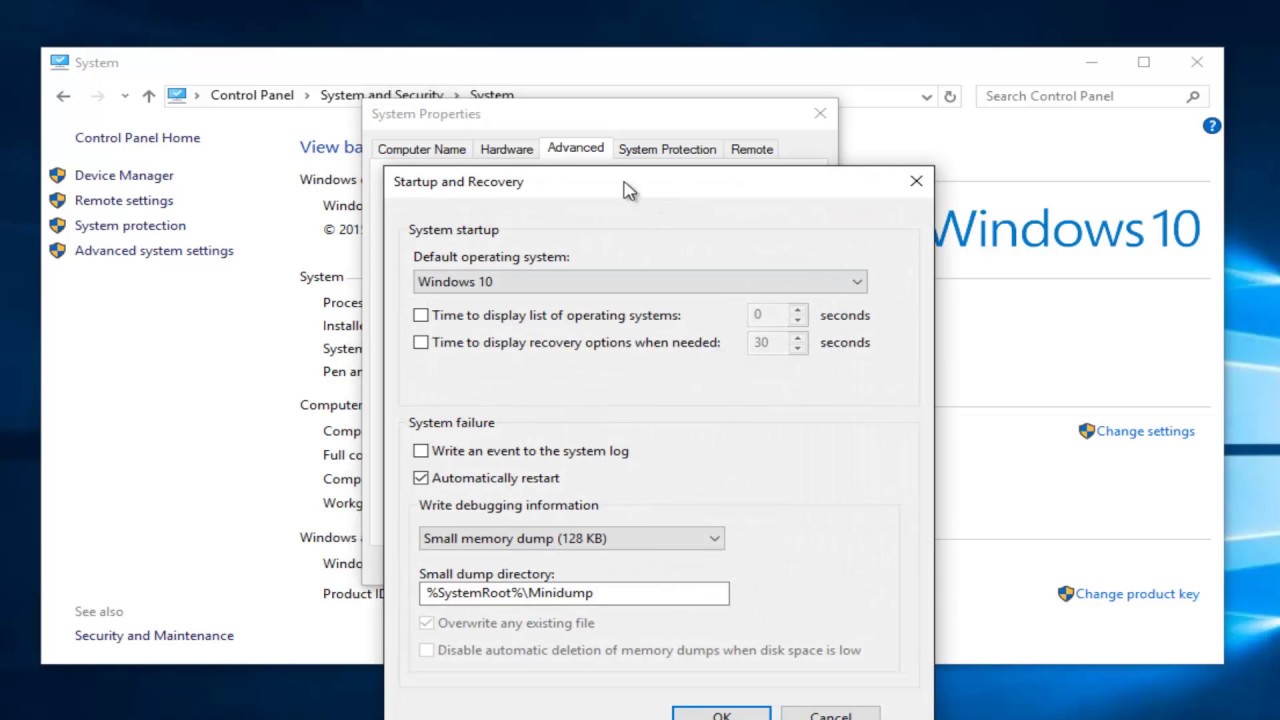The width and height of the screenshot is (1280, 720).
Task: Expand breadcrumb arrow after Control Panel
Action: click(x=307, y=95)
